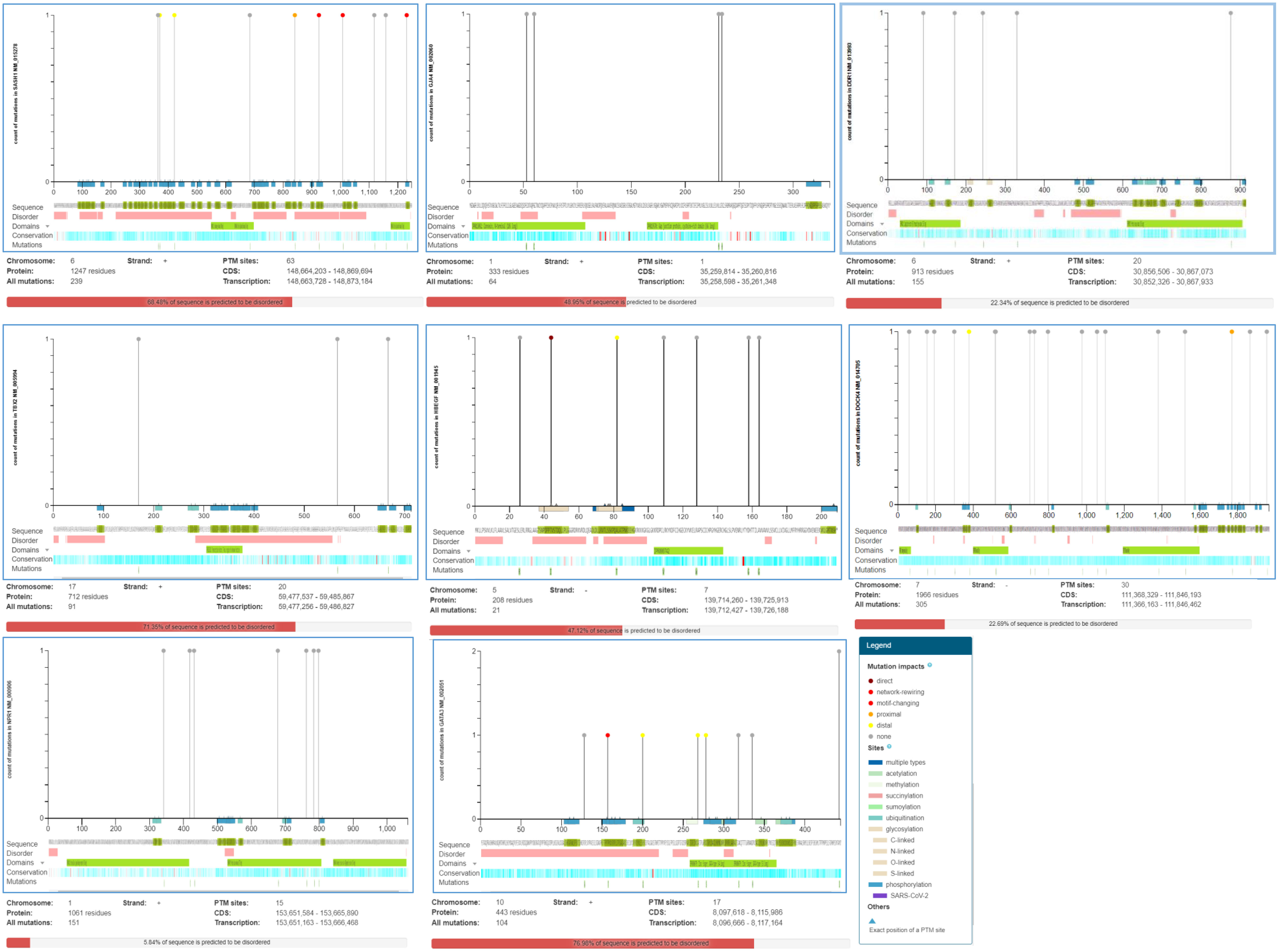
Task: Open the Mutation impacts help icon
Action: (x=930, y=665)
